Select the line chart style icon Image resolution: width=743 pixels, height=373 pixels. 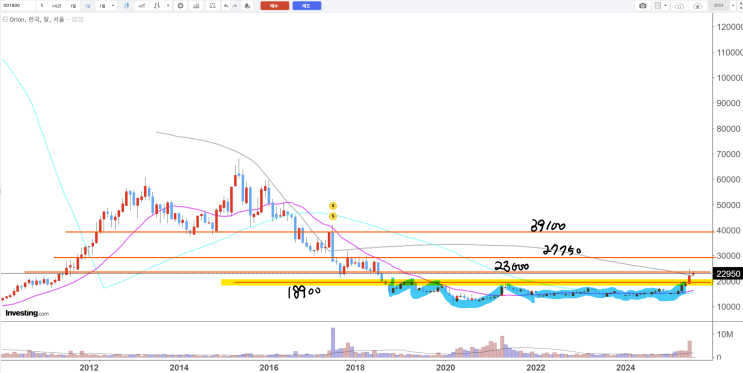tap(141, 6)
